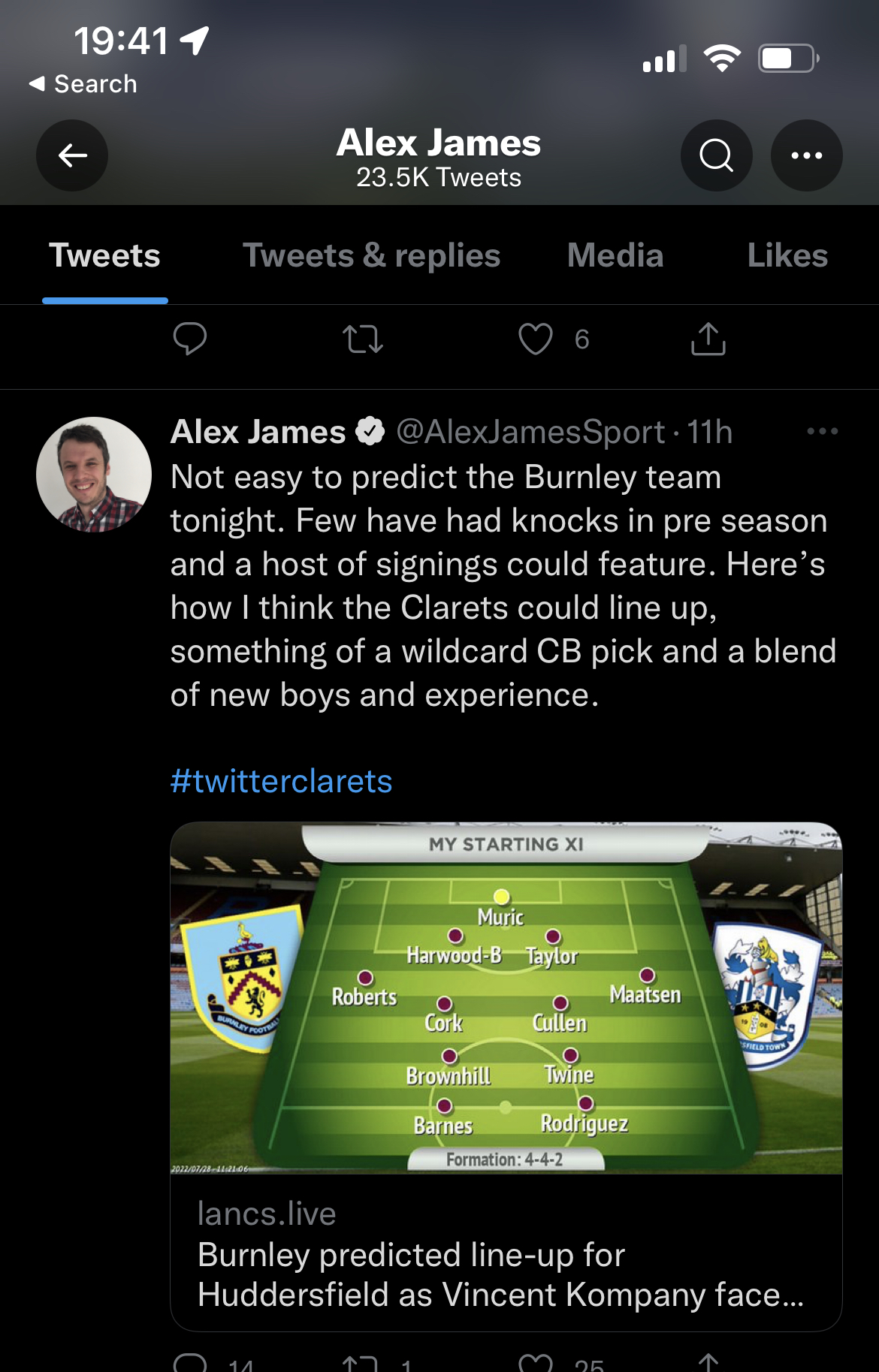This screenshot has height=1372, width=879.
Task: Open the #twitterclarets hashtag
Action: click(x=281, y=781)
